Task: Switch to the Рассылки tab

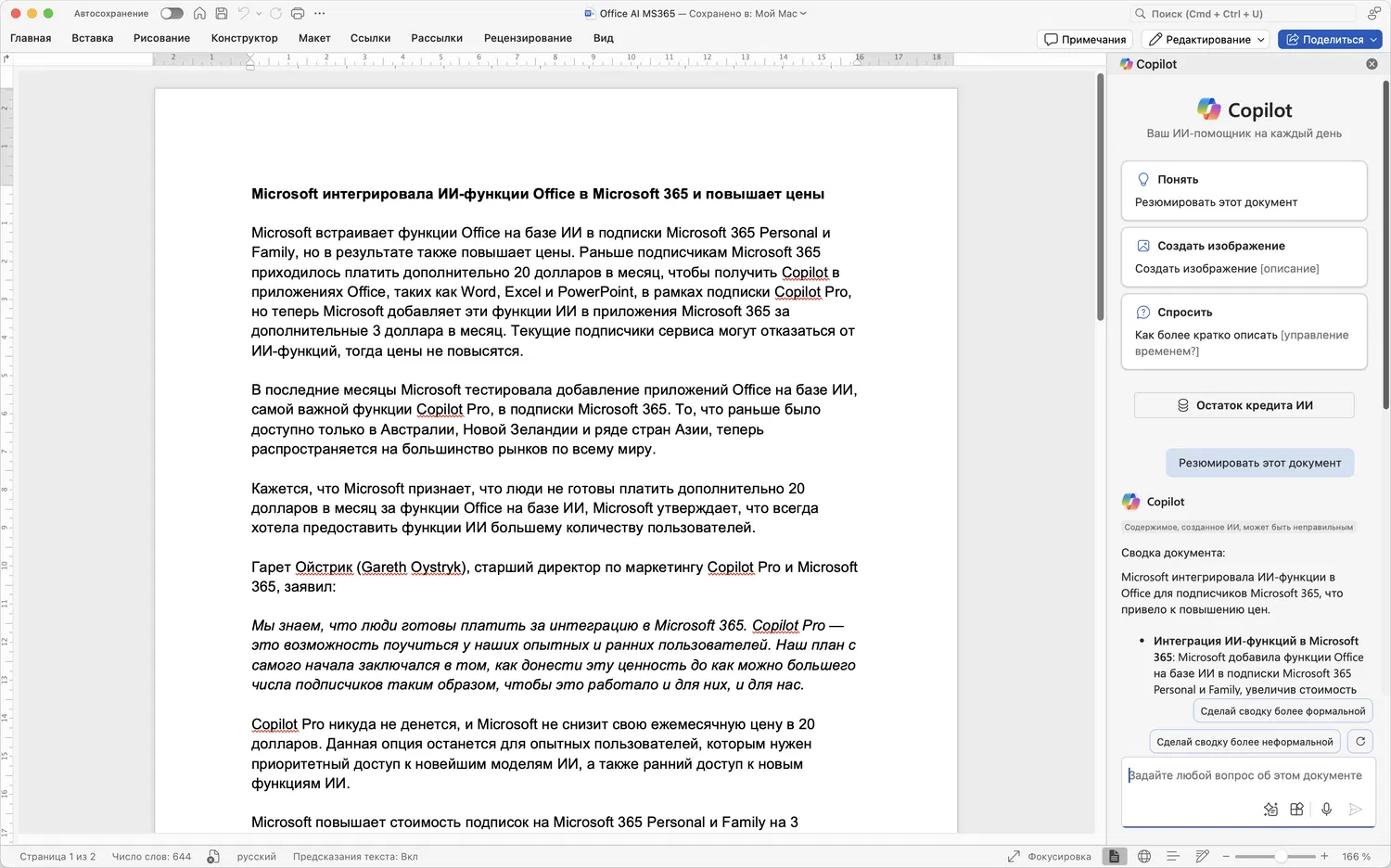Action: pyautogui.click(x=437, y=39)
